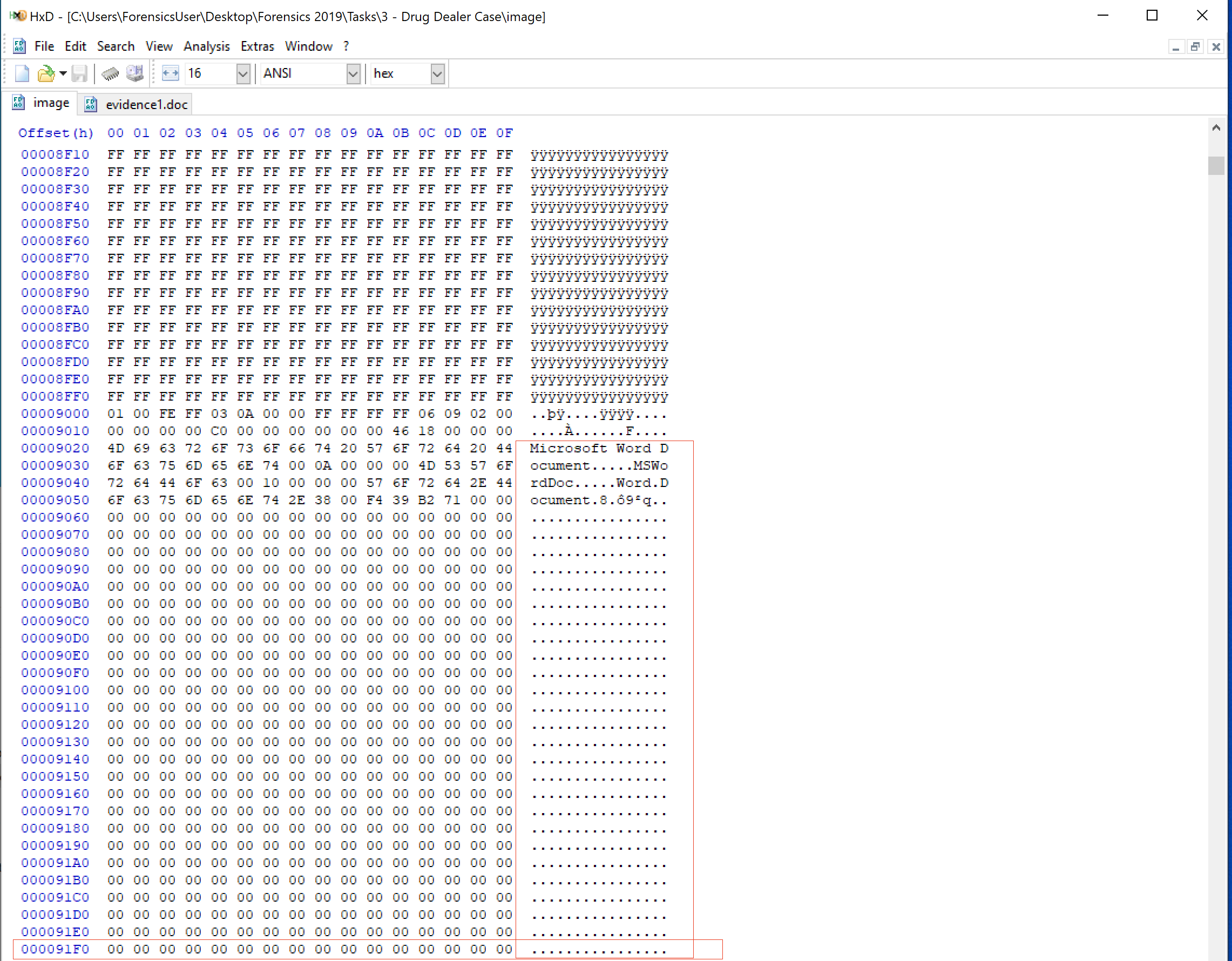Click the Save floppy disk icon
1232x961 pixels.
[x=79, y=74]
